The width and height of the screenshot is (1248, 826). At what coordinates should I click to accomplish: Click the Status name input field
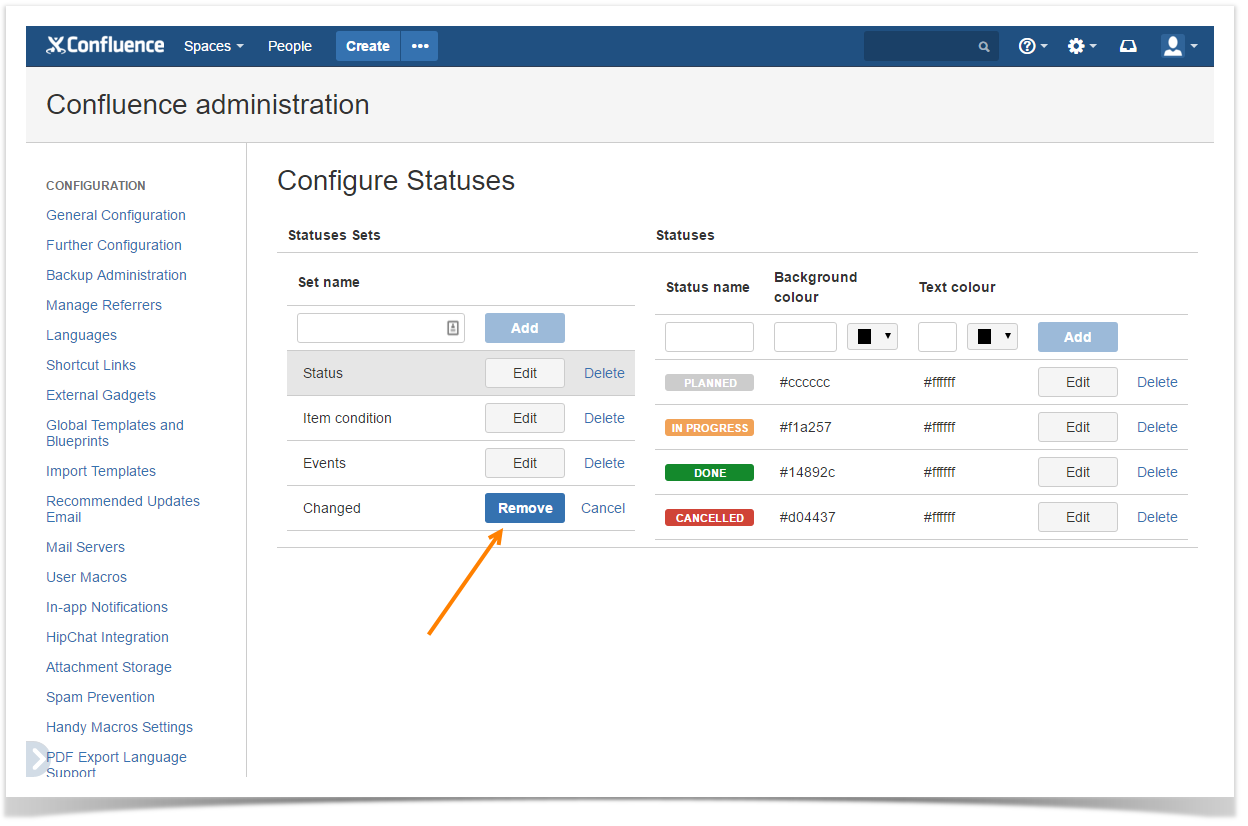[709, 337]
